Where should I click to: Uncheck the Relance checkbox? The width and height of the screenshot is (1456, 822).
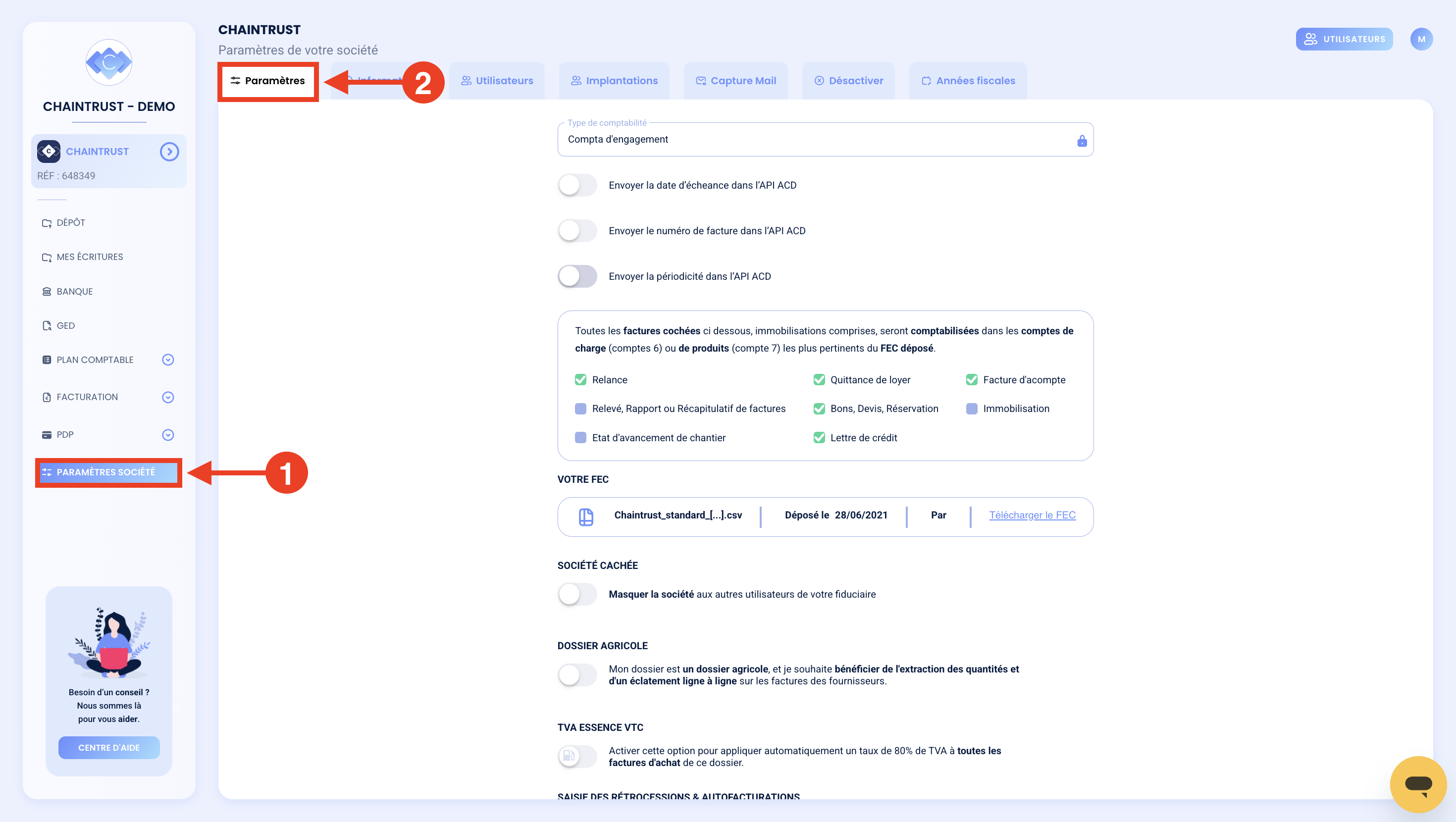580,380
